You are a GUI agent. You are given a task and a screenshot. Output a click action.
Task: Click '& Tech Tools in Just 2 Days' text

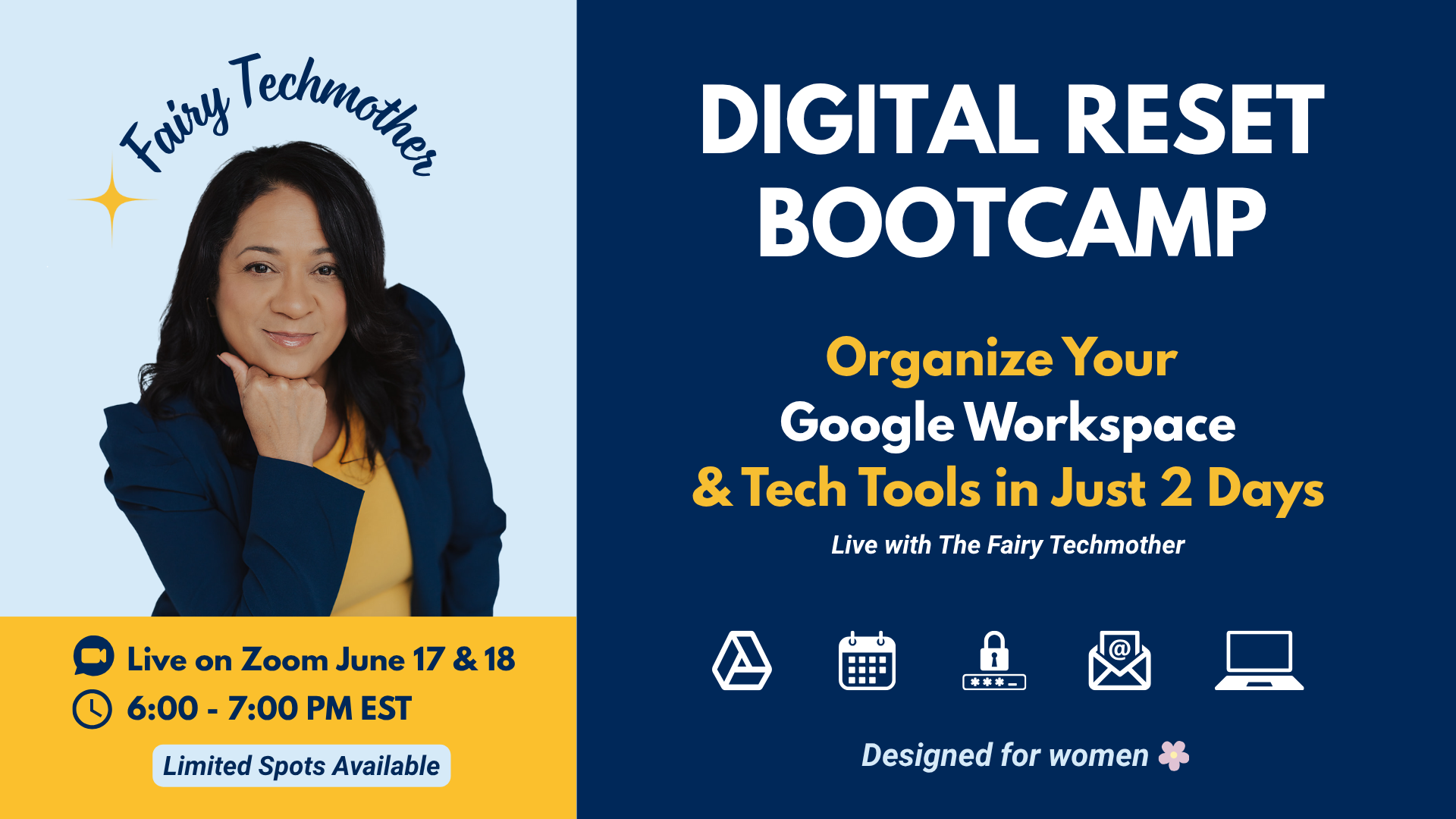click(1007, 488)
